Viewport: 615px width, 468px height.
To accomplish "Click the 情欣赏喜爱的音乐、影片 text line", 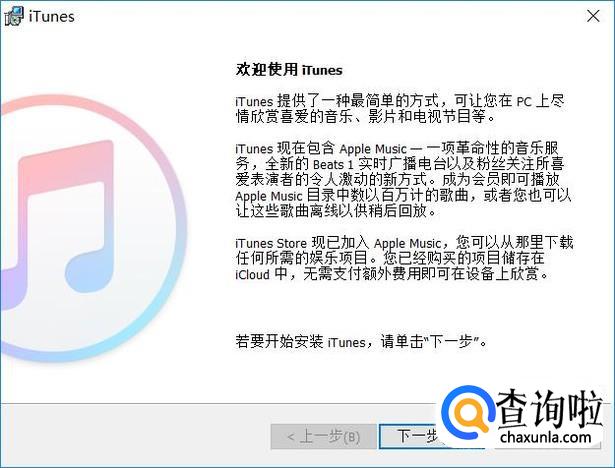I will tap(365, 117).
